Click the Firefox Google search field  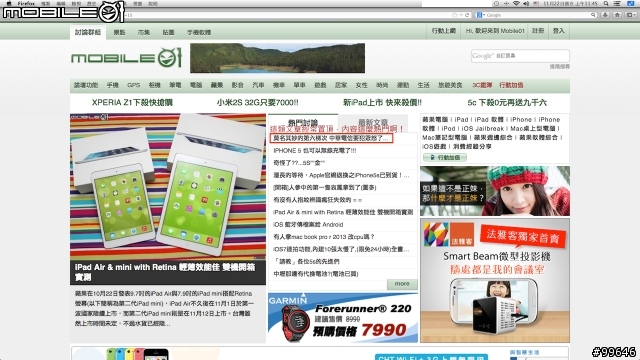tap(537, 15)
